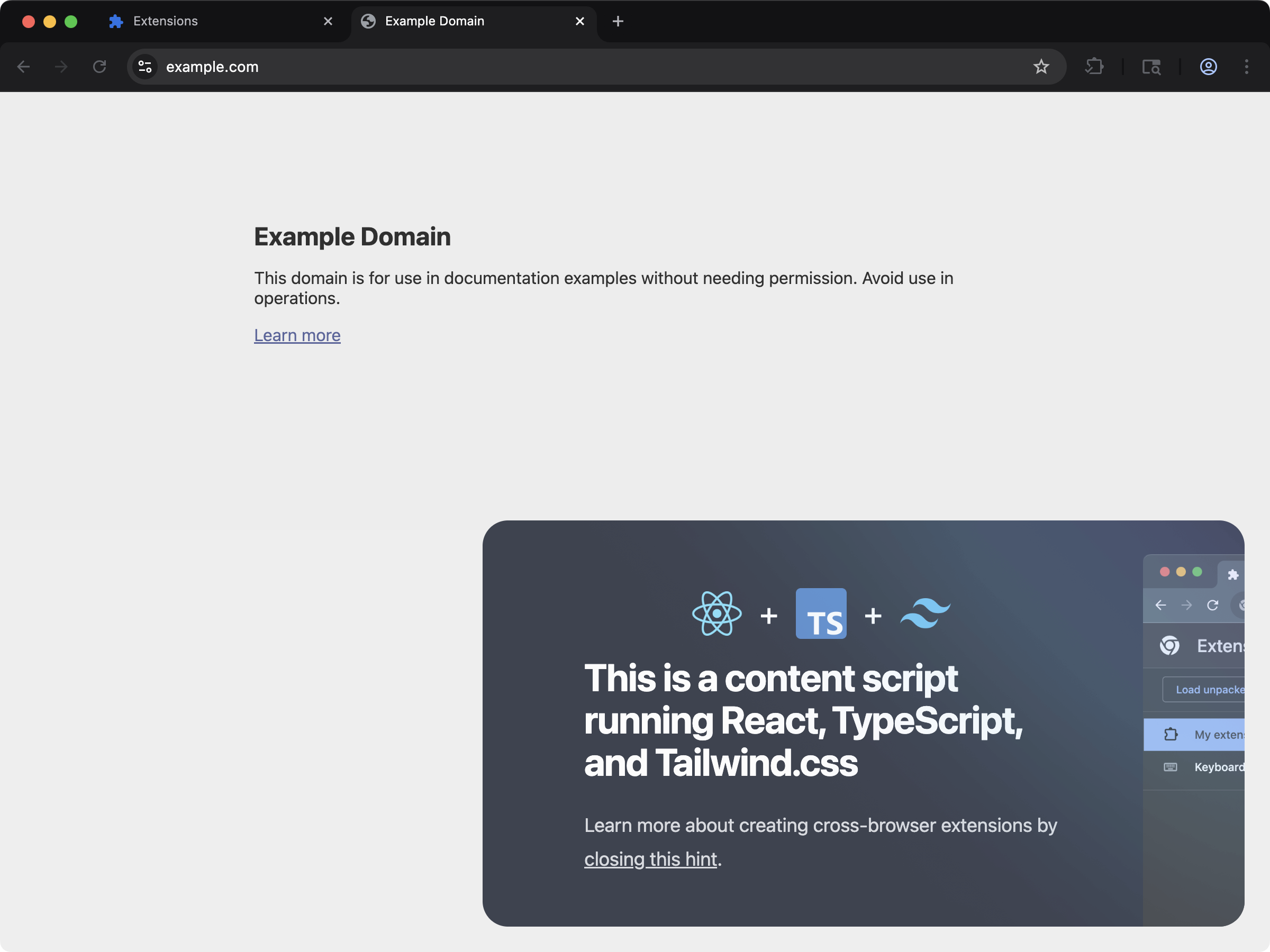Open a new tab with the plus button
Image resolution: width=1270 pixels, height=952 pixels.
(x=618, y=21)
